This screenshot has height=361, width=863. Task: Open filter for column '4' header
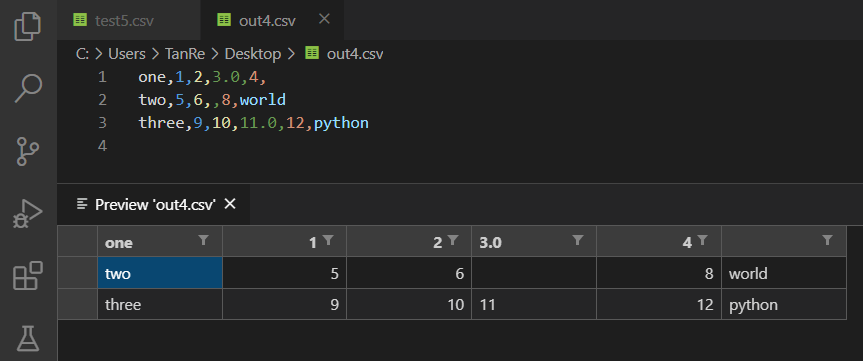[702, 240]
